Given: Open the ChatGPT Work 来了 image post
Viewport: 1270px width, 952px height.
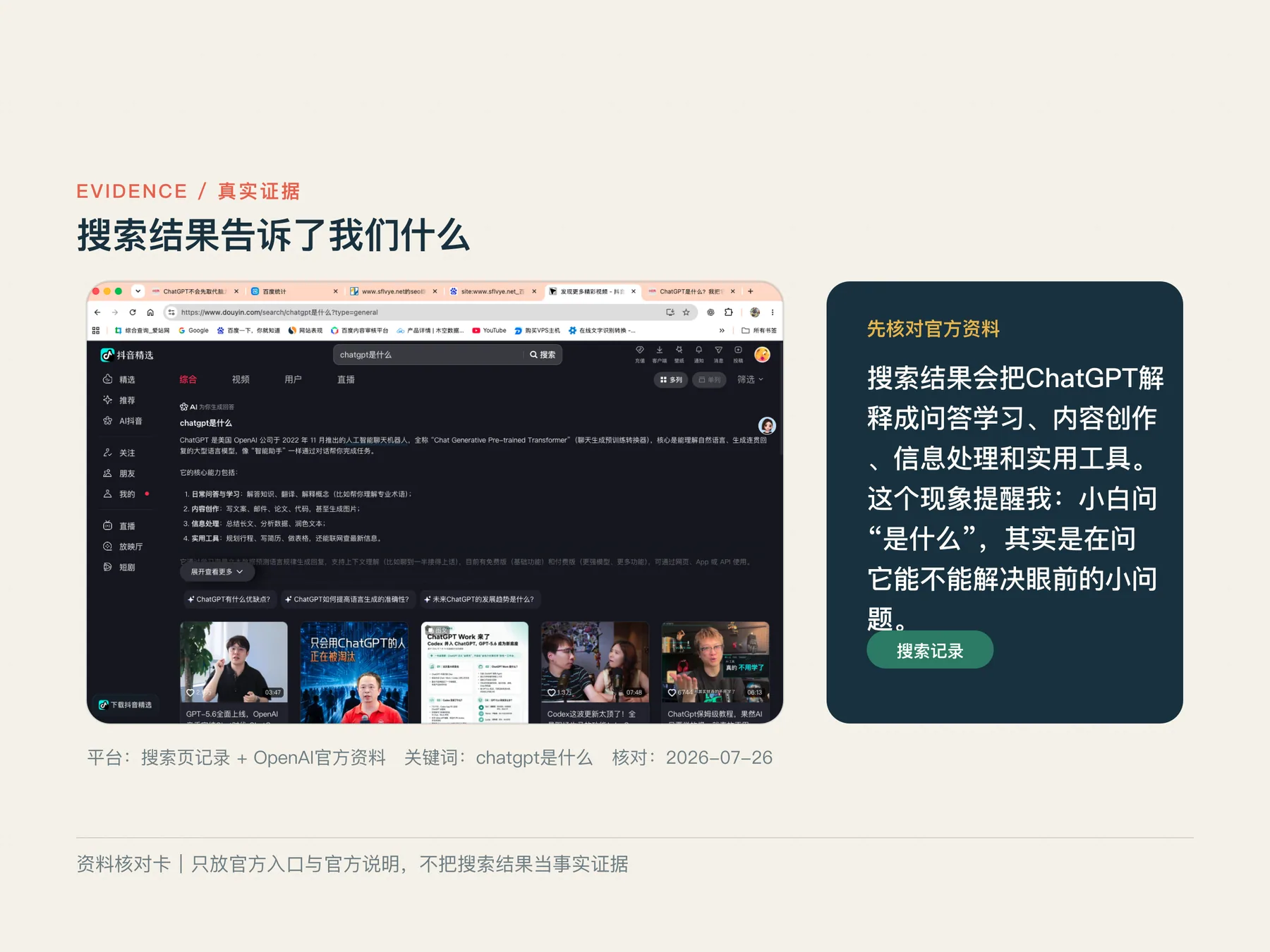Looking at the screenshot, I should 474,672.
